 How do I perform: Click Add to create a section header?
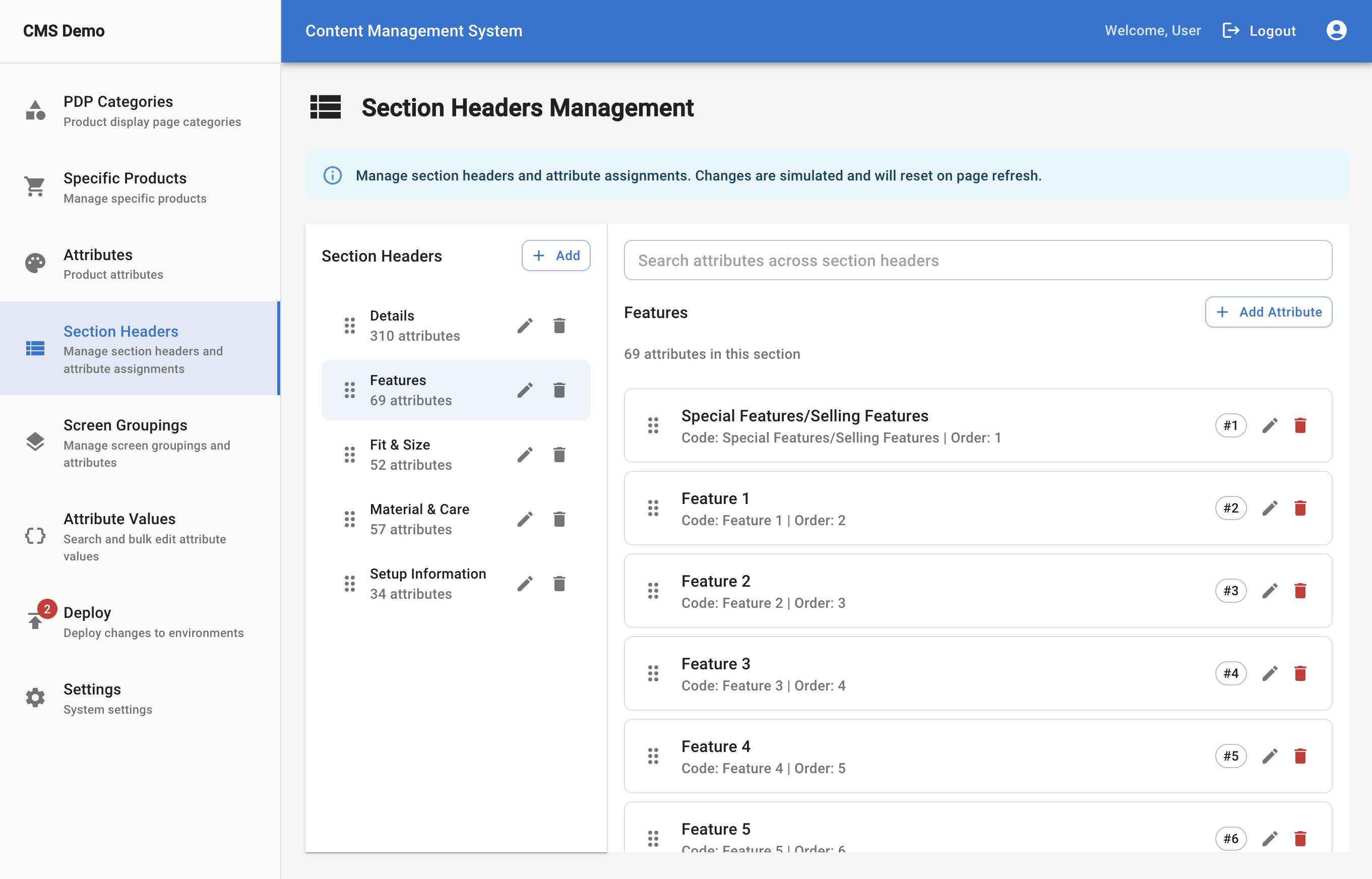coord(555,256)
